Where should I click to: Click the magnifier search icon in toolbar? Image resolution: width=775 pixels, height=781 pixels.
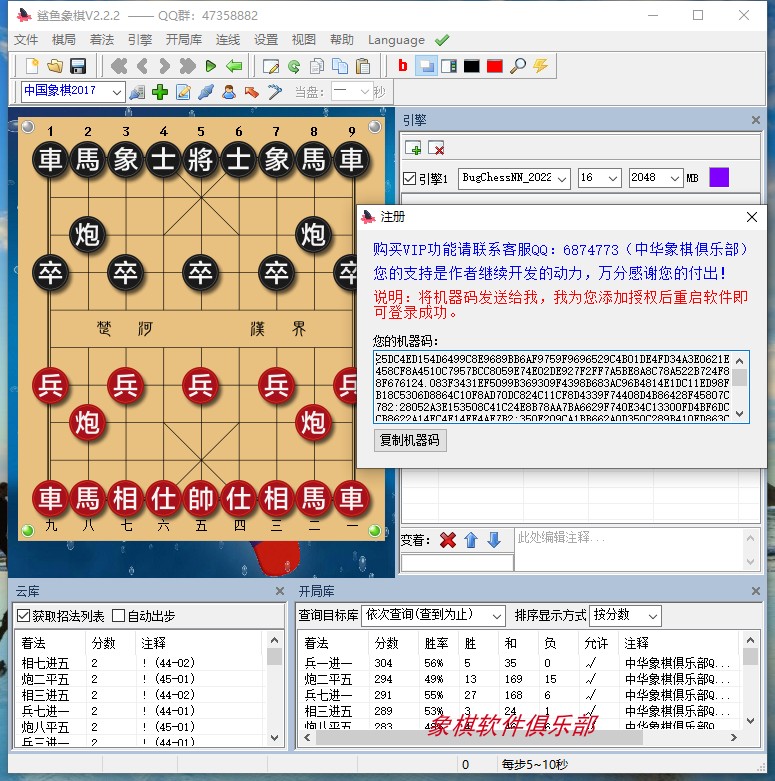pos(517,66)
